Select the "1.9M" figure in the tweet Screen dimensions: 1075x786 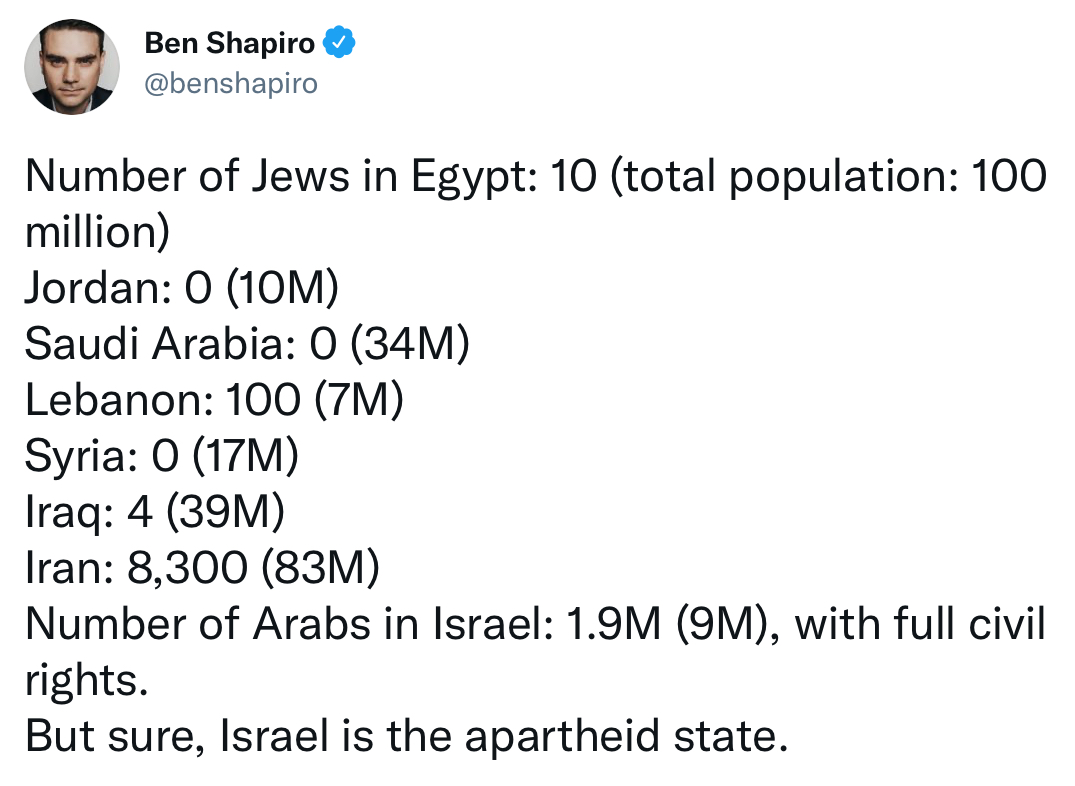pyautogui.click(x=614, y=624)
